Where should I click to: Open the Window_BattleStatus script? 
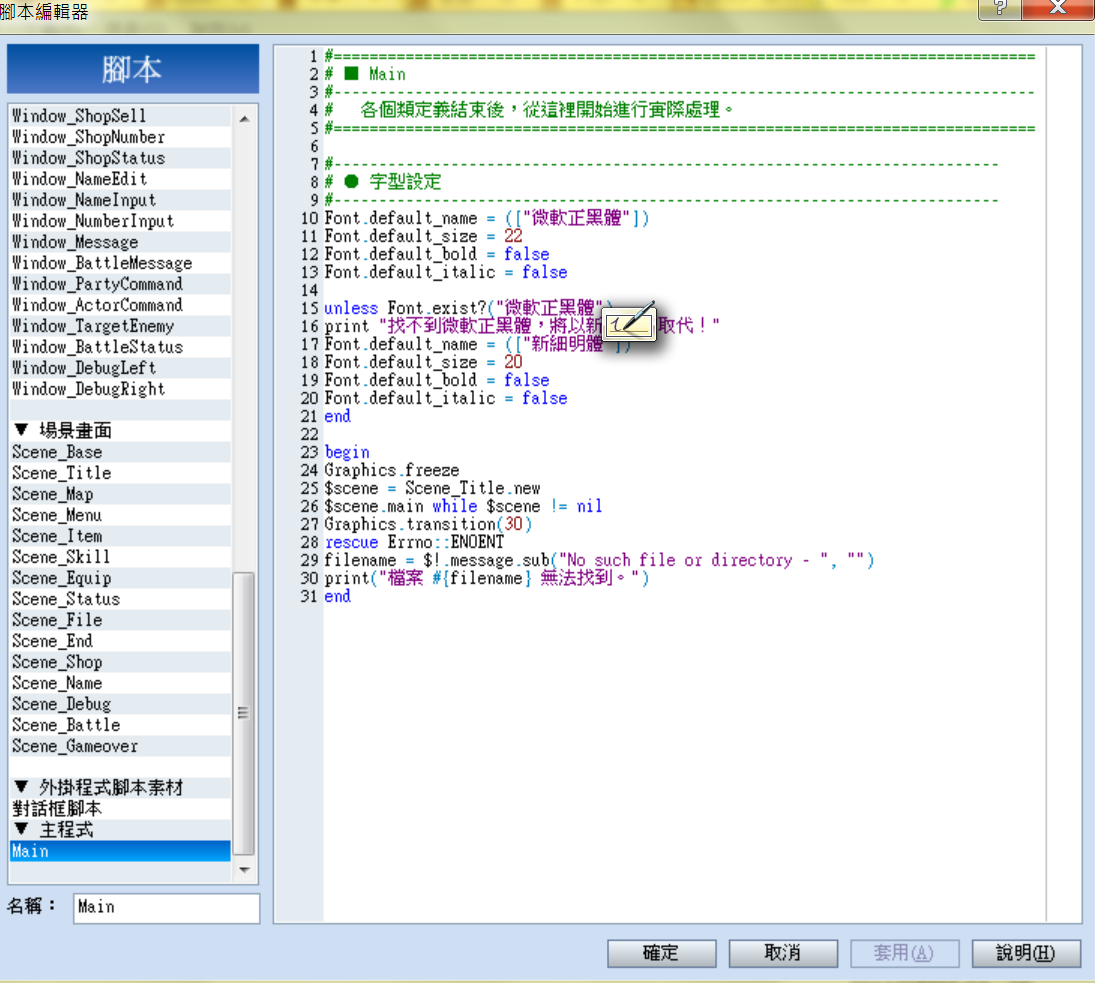point(120,347)
